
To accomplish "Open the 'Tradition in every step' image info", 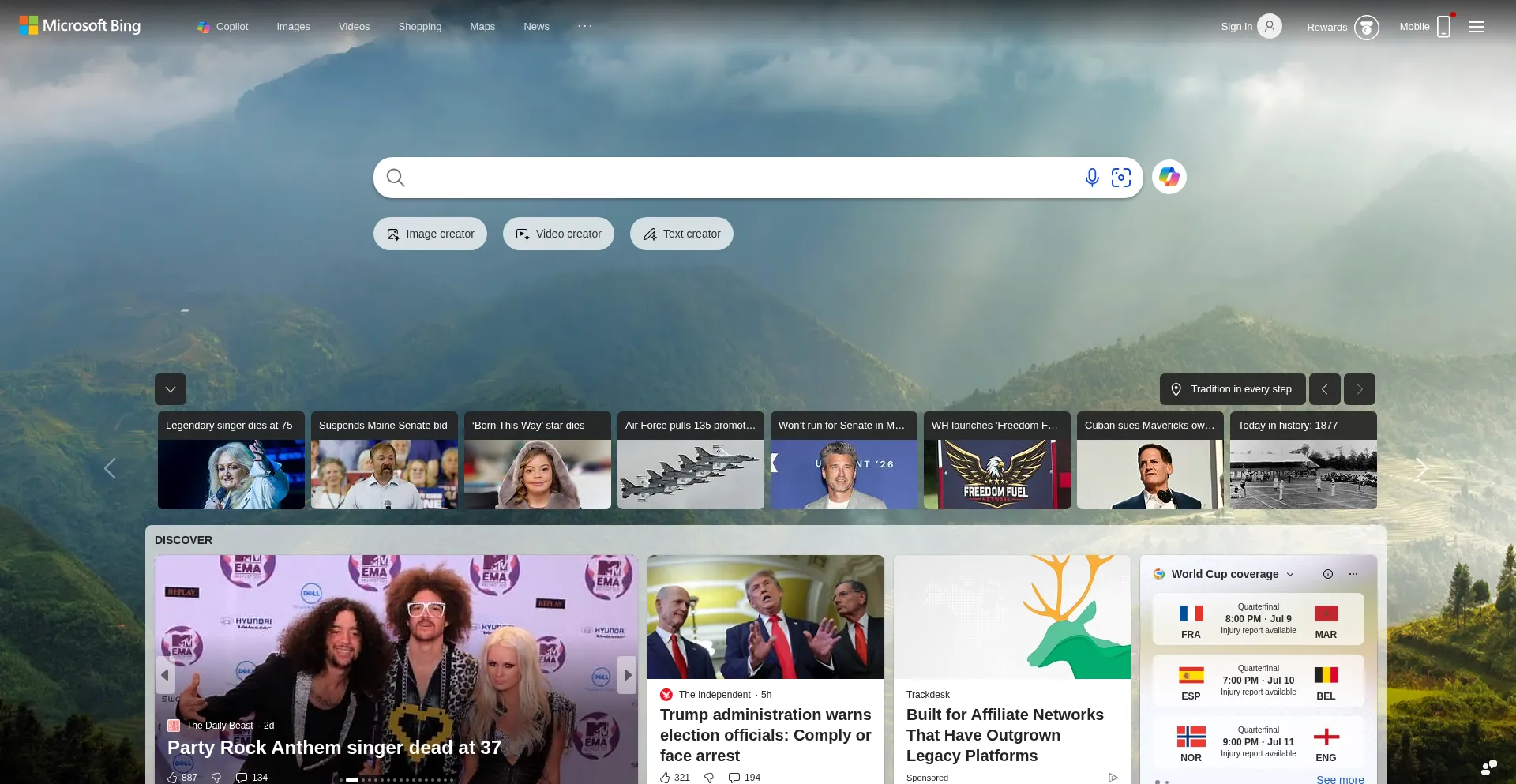I will (1233, 389).
